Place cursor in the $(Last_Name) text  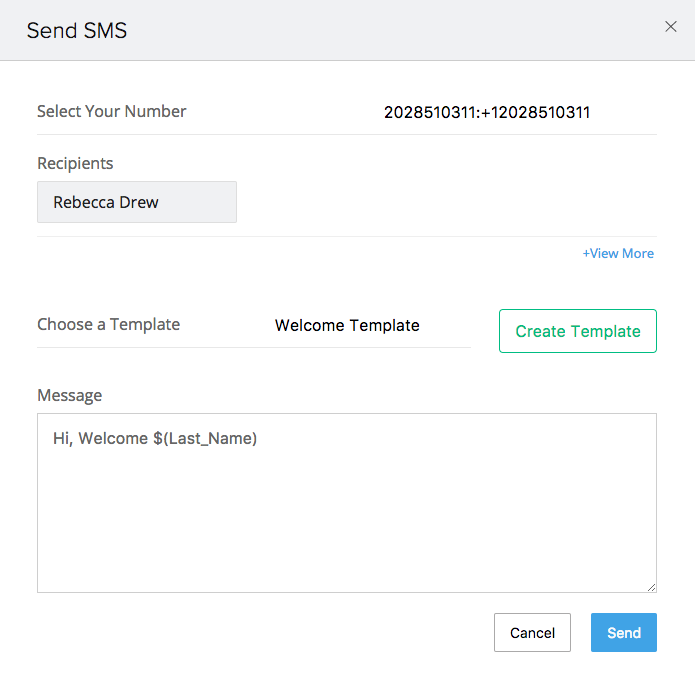(205, 438)
